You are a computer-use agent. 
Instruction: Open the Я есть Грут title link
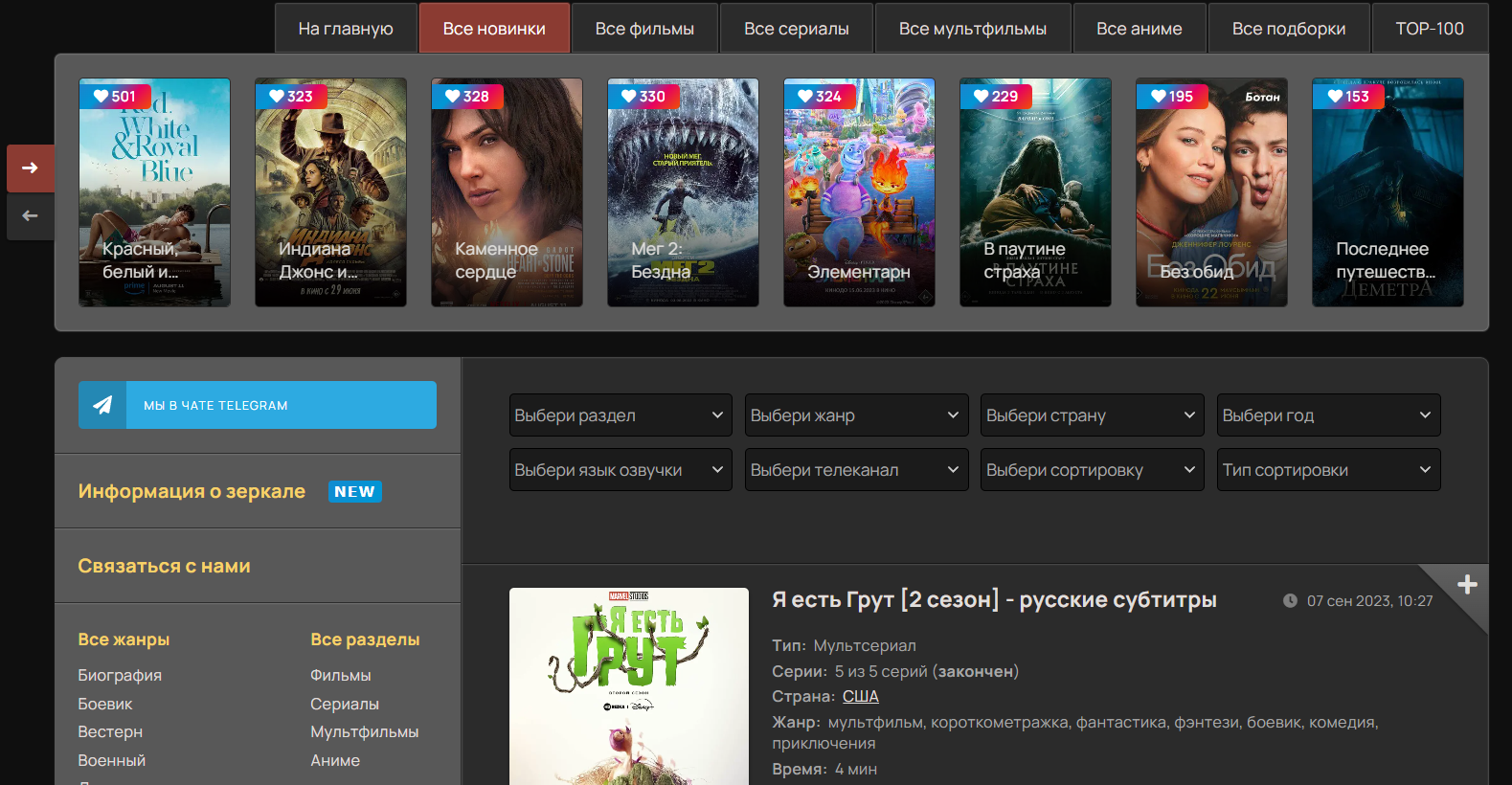pyautogui.click(x=994, y=600)
